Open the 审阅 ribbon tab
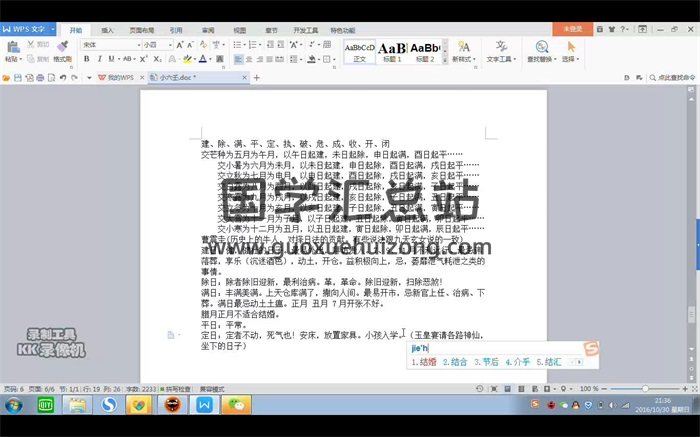700x437 pixels. pos(208,30)
